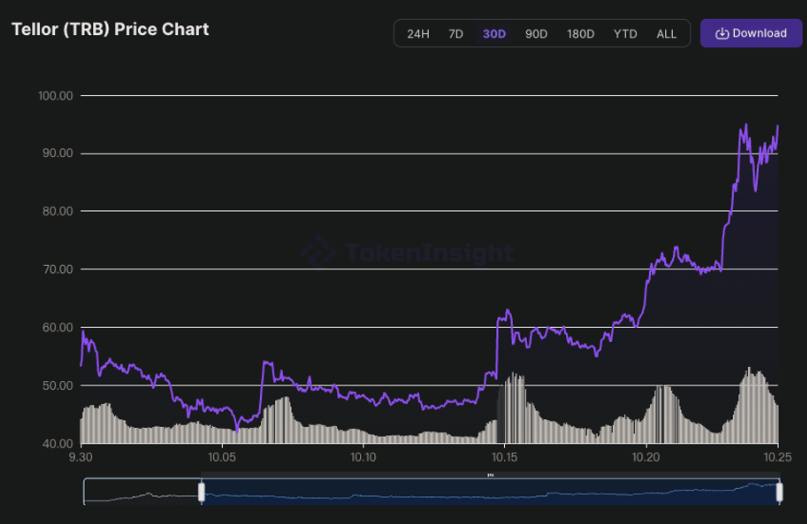Viewport: 807px width, 524px height.
Task: Show the 90D price history
Action: 536,34
